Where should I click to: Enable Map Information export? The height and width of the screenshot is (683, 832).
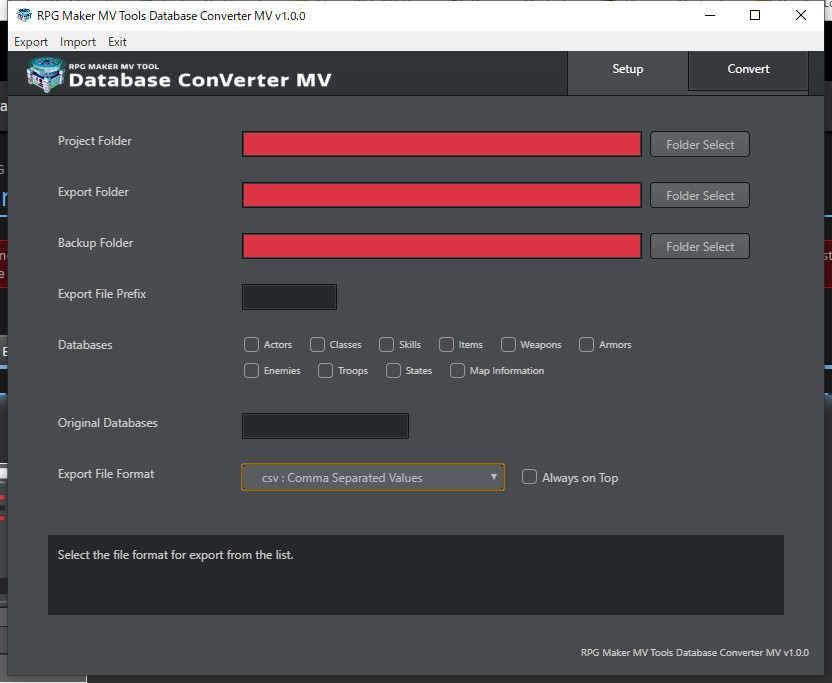457,370
